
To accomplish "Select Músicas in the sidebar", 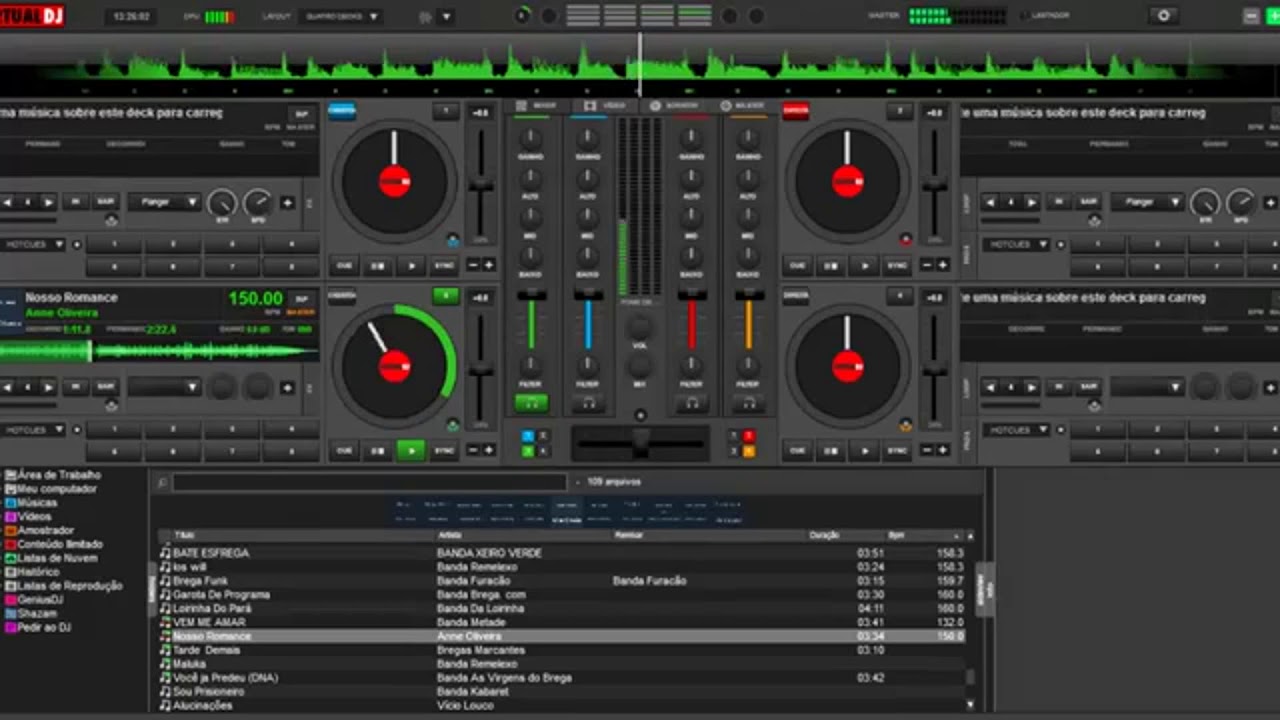I will pyautogui.click(x=31, y=502).
